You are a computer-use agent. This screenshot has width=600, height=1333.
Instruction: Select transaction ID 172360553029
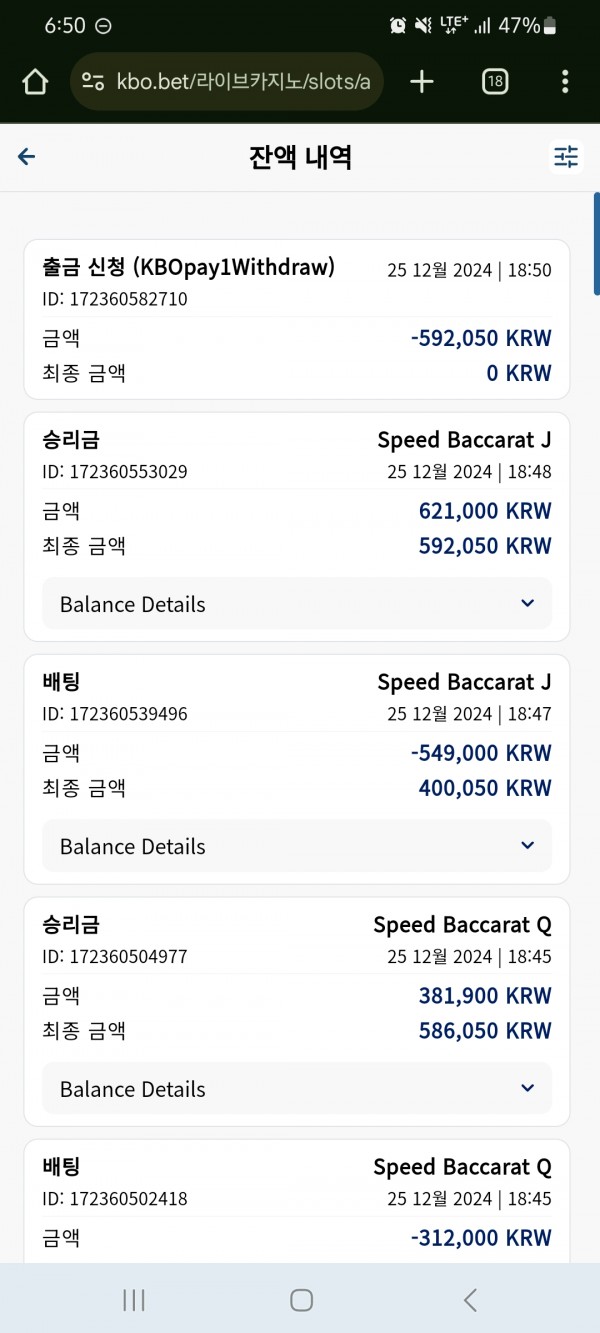[115, 472]
